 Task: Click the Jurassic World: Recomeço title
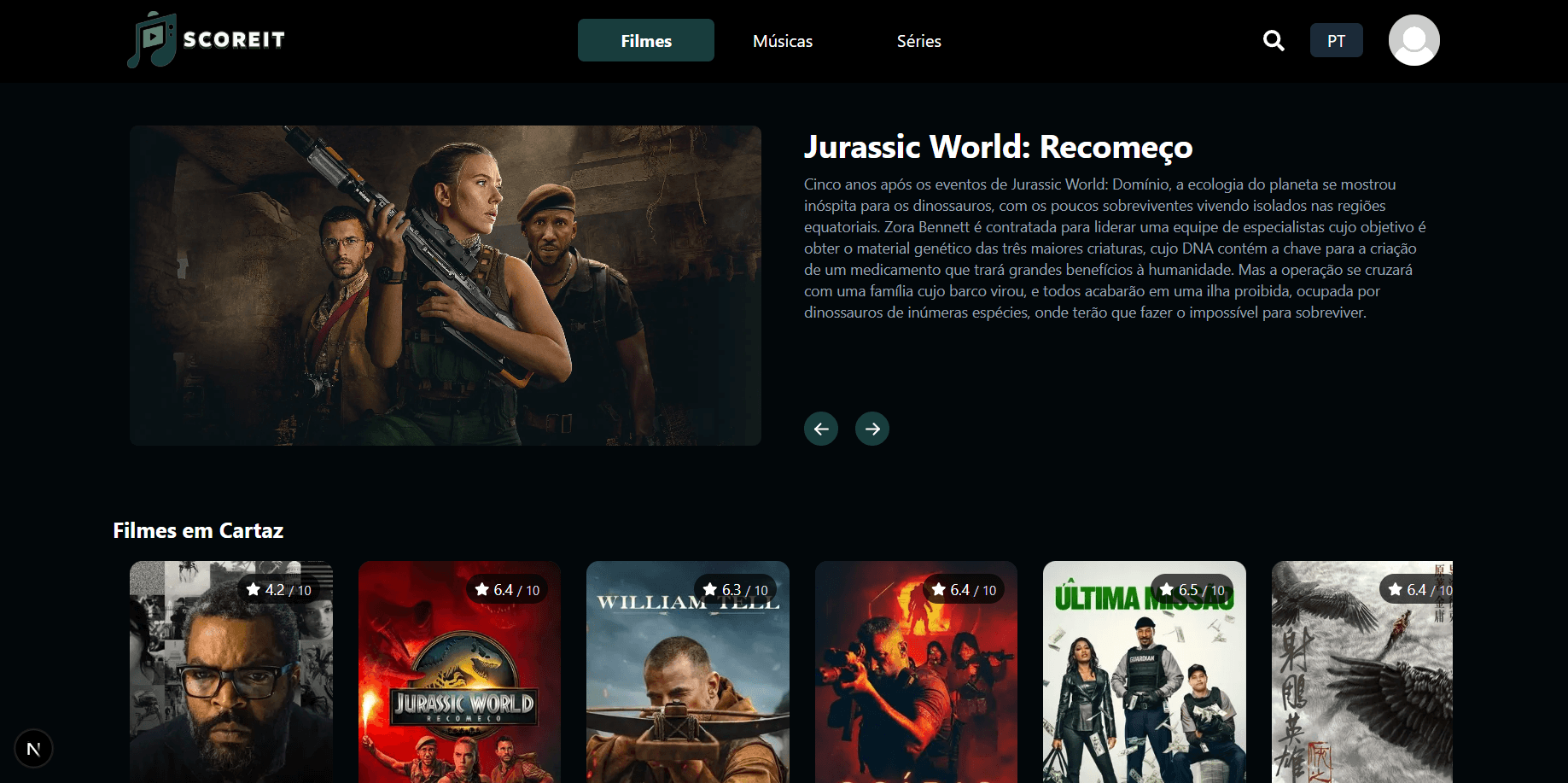click(998, 147)
